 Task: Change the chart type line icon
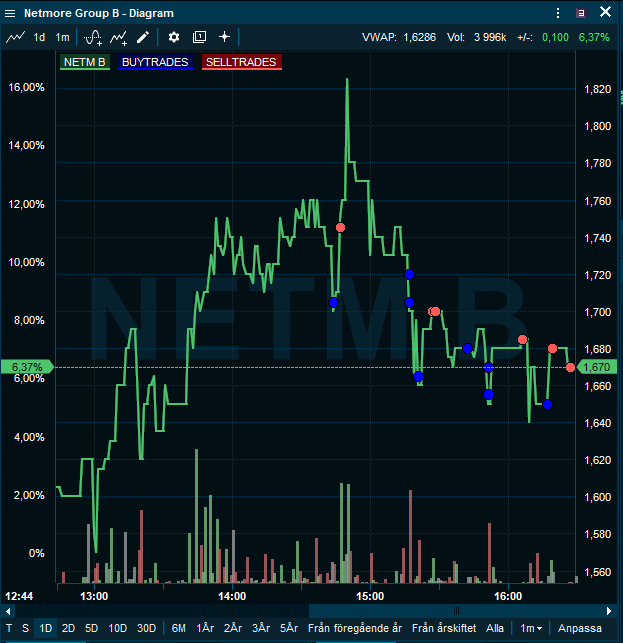[15, 37]
